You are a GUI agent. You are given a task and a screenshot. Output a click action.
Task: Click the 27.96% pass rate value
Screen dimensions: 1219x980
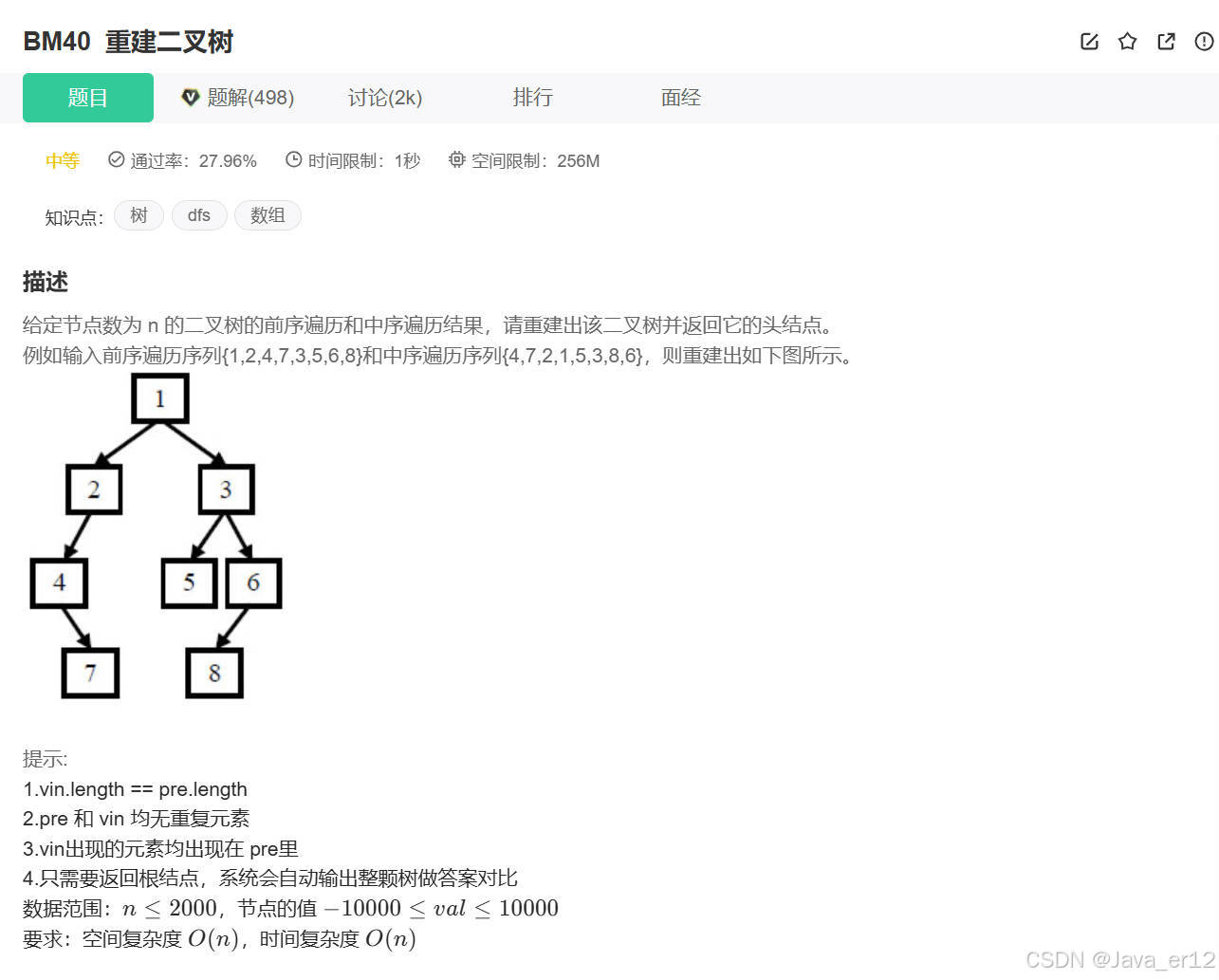(x=228, y=160)
